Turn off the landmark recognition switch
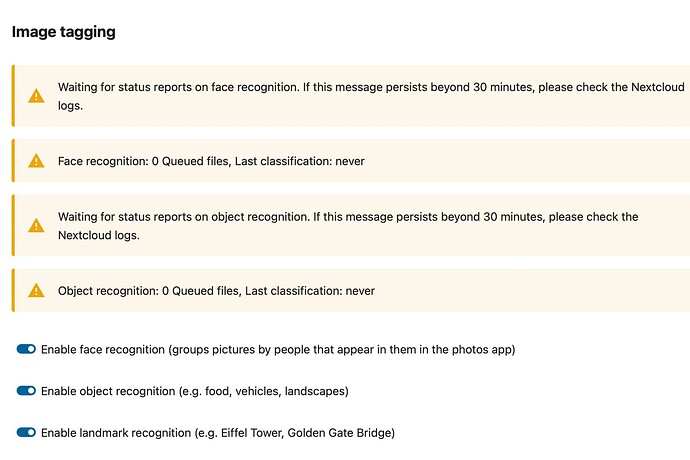The width and height of the screenshot is (690, 460). point(26,433)
